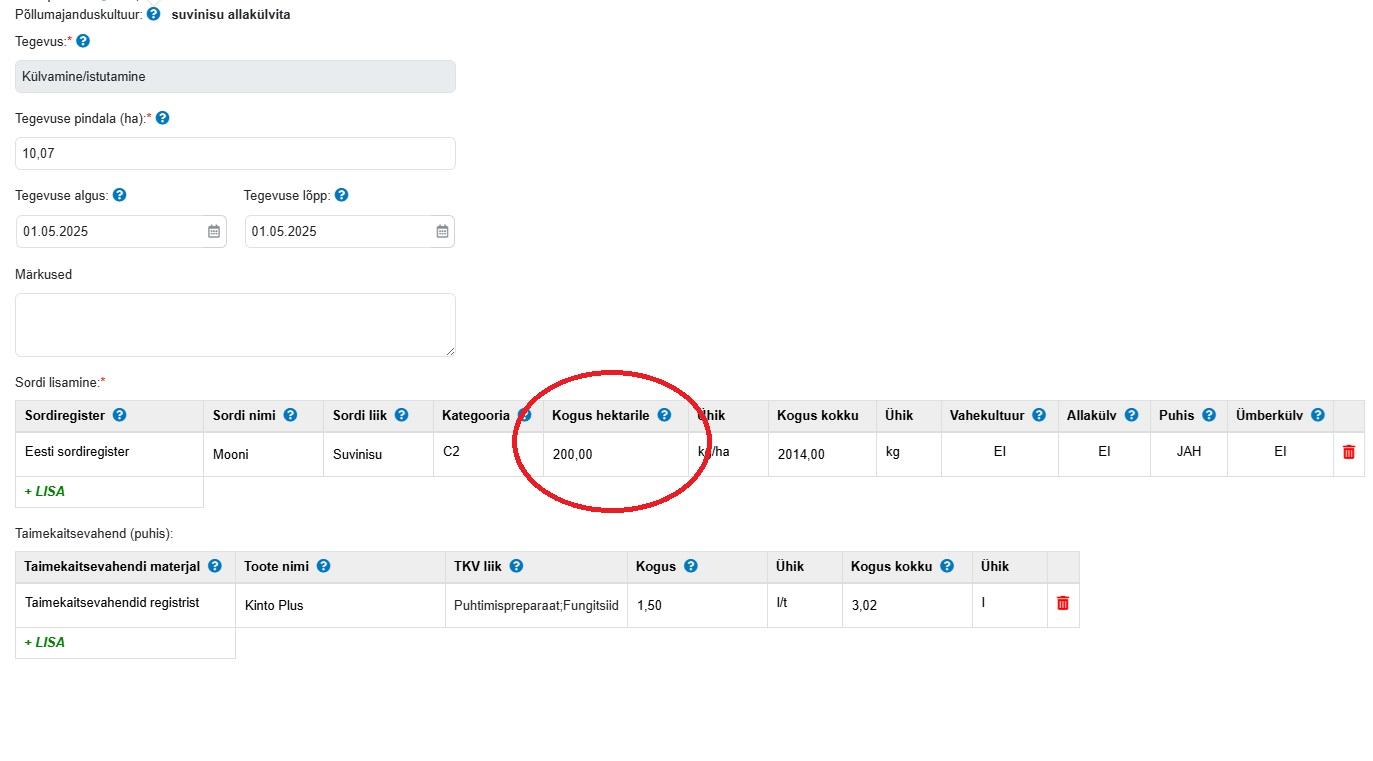
Task: Add new variety row with LISA
Action: 45,491
